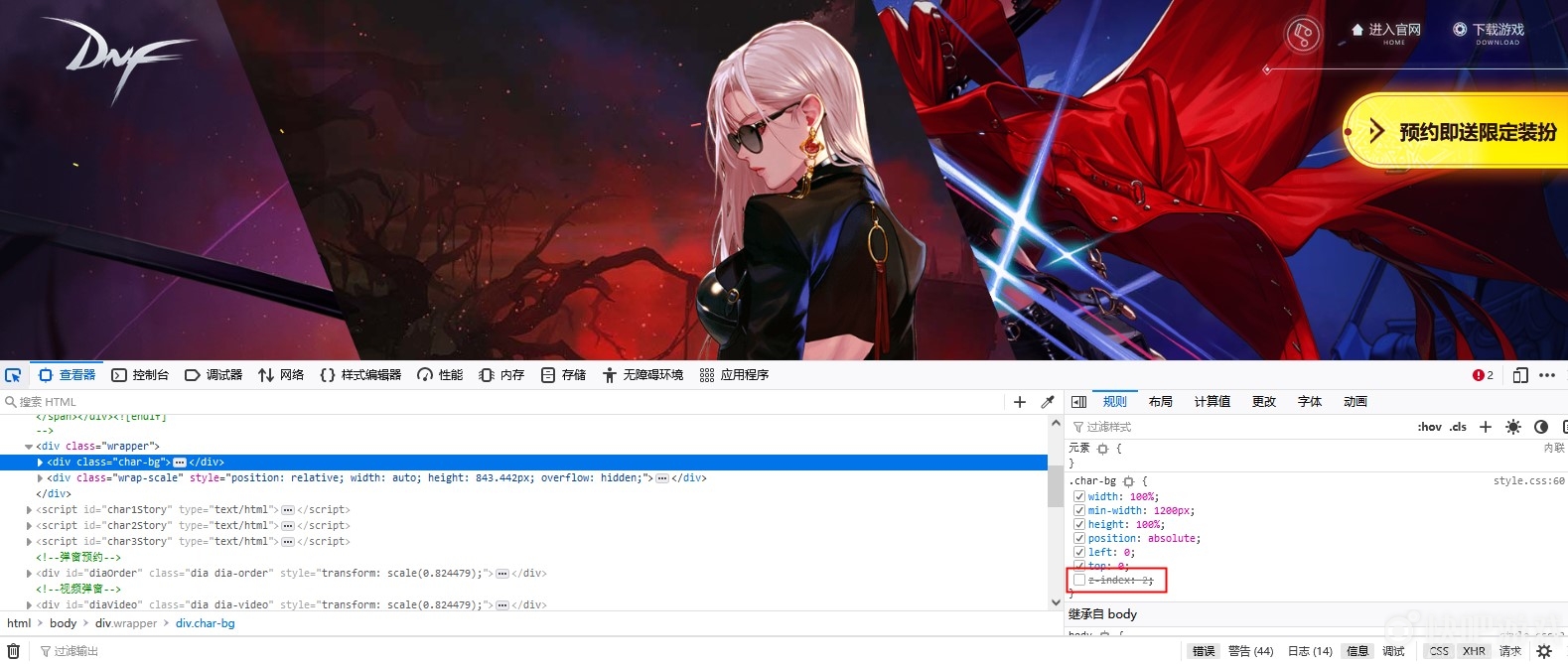This screenshot has height=664, width=1568.
Task: Select the html breadcrumb
Action: point(19,623)
